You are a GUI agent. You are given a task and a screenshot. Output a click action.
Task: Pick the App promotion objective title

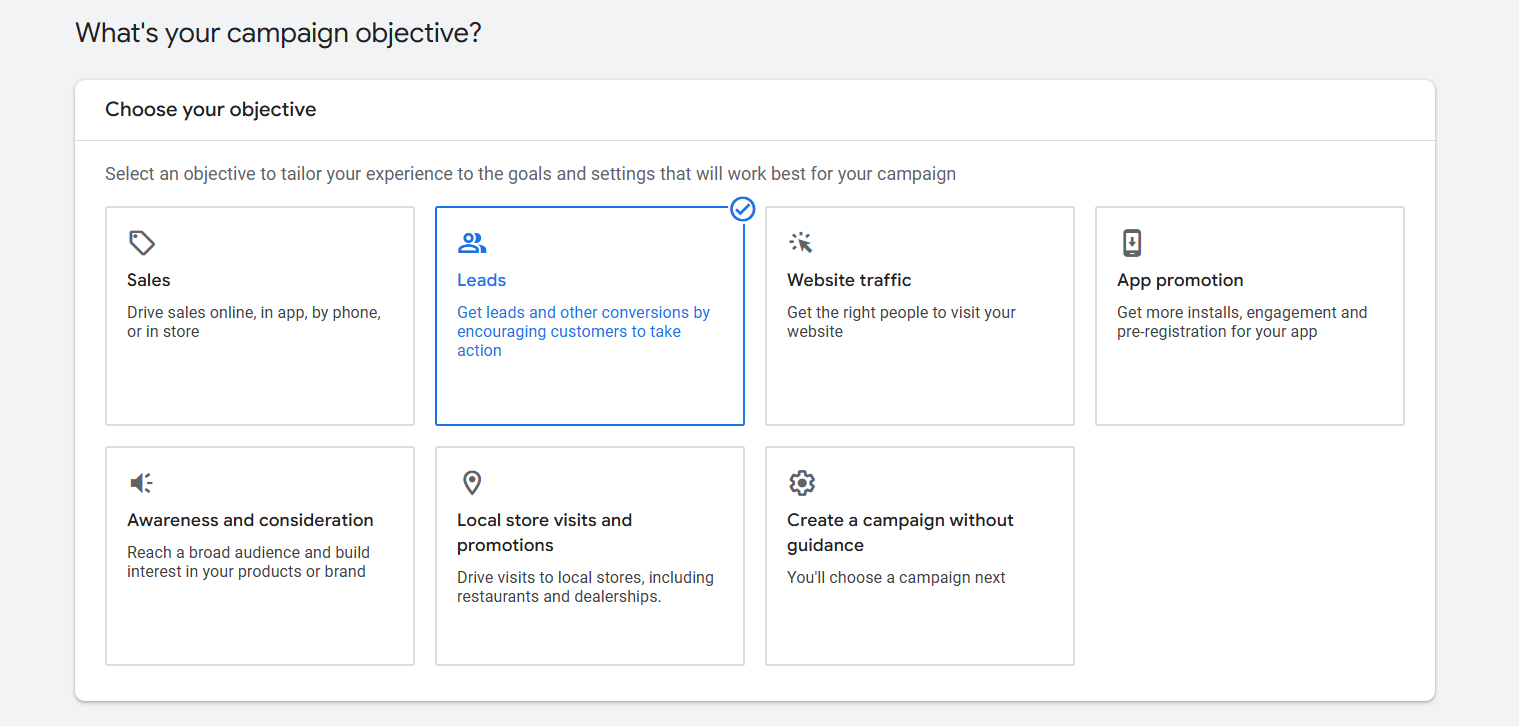(1180, 280)
